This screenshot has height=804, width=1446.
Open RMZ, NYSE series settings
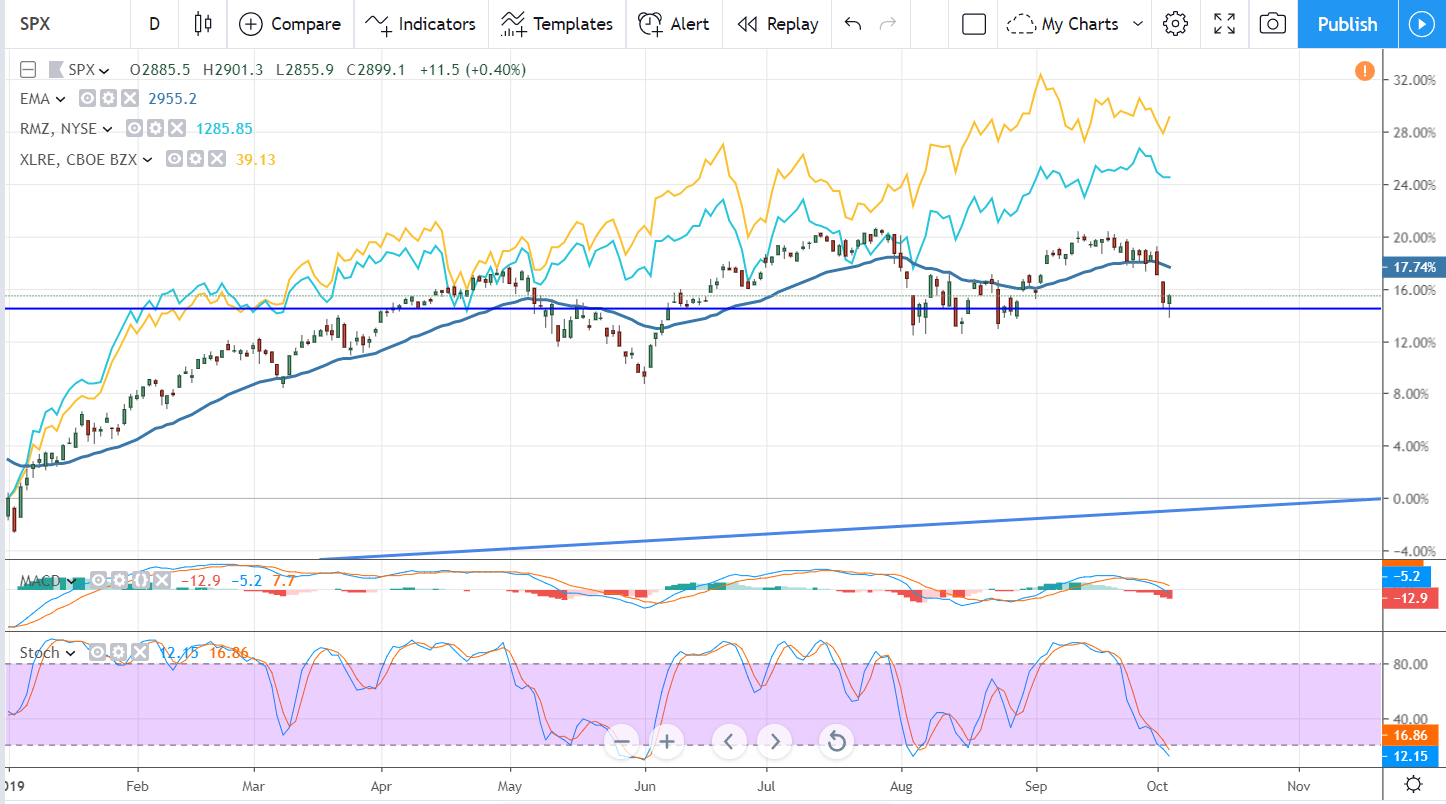(x=155, y=129)
